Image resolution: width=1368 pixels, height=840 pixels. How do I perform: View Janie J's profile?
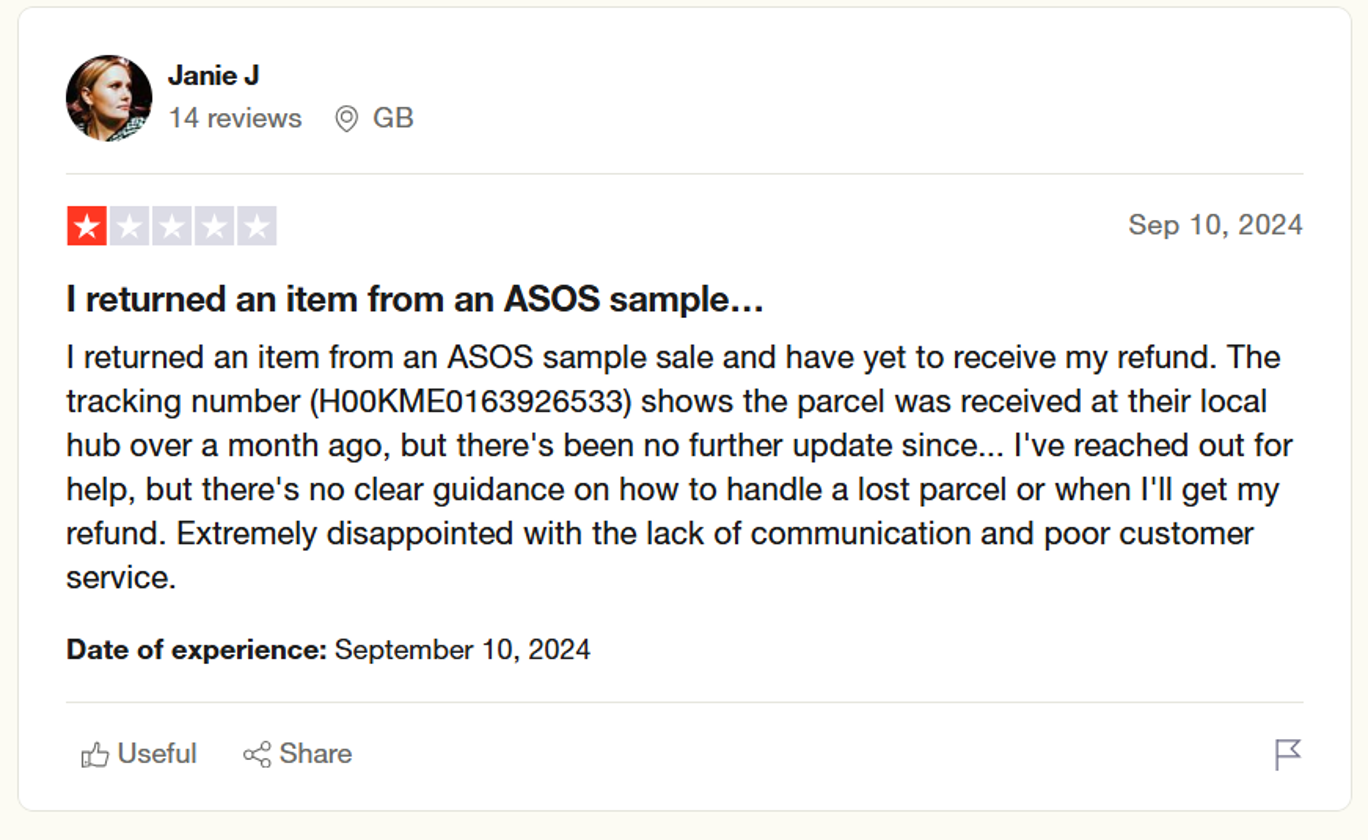[213, 74]
